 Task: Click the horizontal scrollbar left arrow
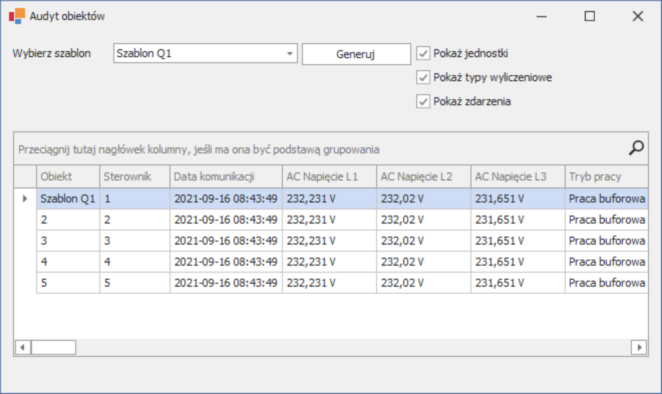(23, 348)
